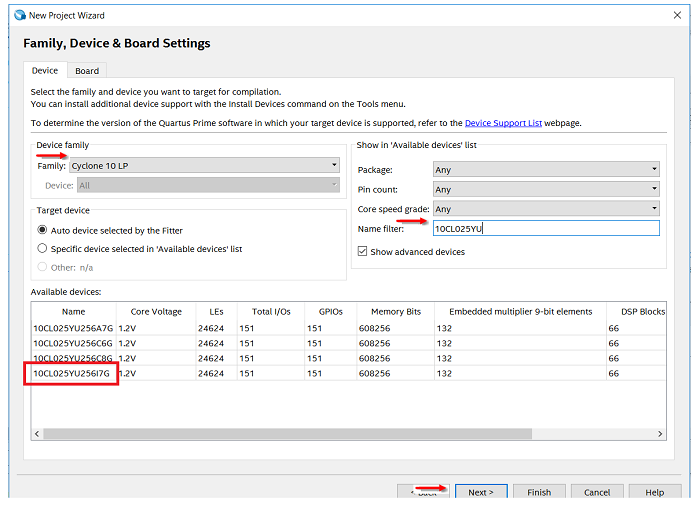The height and width of the screenshot is (507, 700).
Task: Select device 10CL025YU256I7G in the list
Action: (72, 374)
